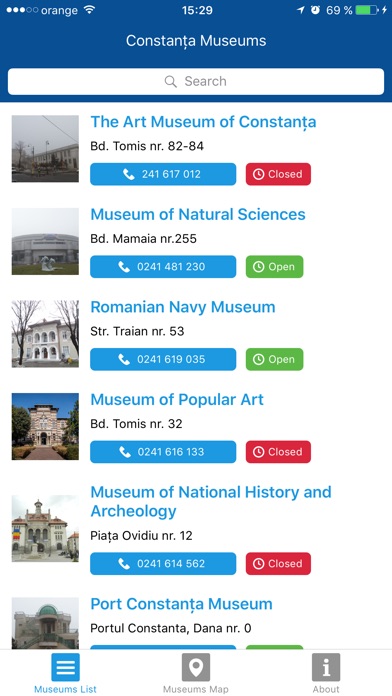Call Museum of Popular Art 0241 616 133
Viewport: 392px width, 696px height.
[163, 452]
